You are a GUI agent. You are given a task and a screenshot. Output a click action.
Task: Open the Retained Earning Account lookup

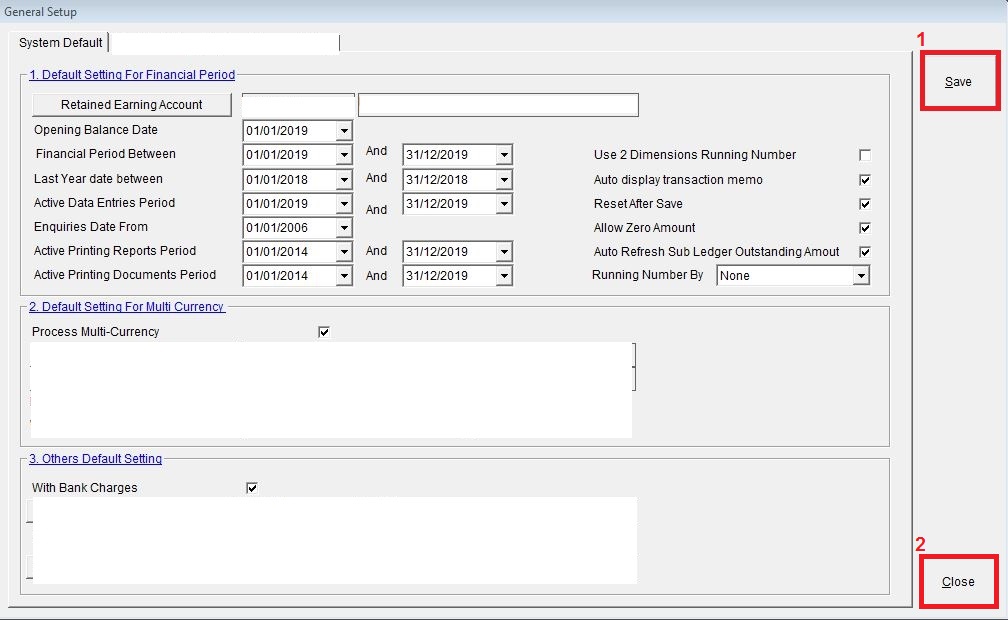[132, 105]
